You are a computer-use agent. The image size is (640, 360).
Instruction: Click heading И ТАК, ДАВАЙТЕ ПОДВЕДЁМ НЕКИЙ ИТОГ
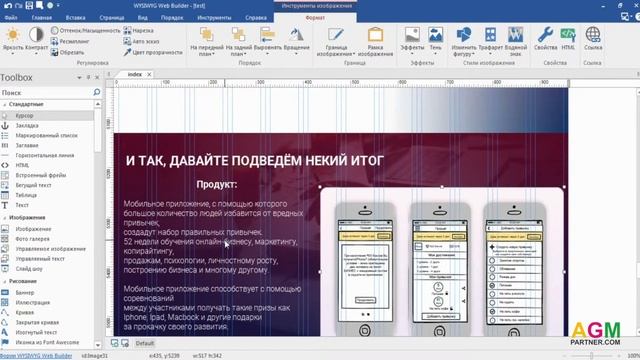point(255,161)
